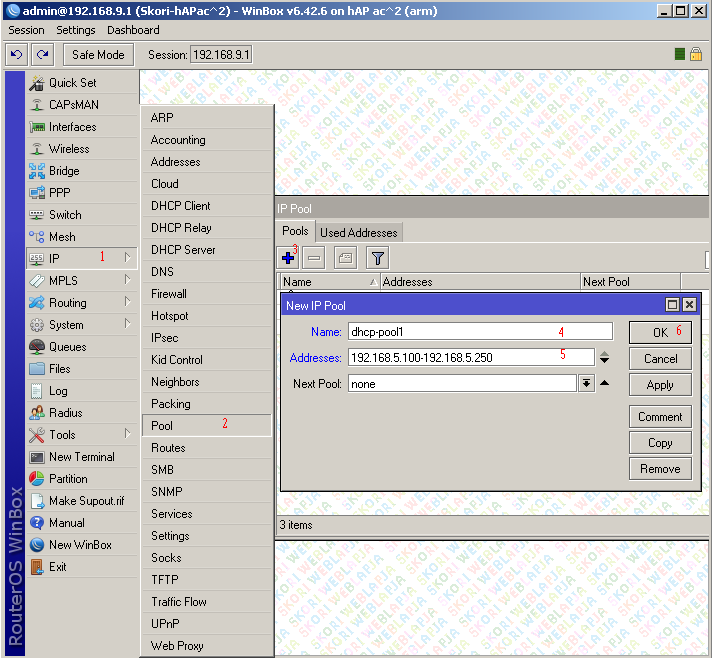Click the blue plus Add pool icon

tap(289, 258)
